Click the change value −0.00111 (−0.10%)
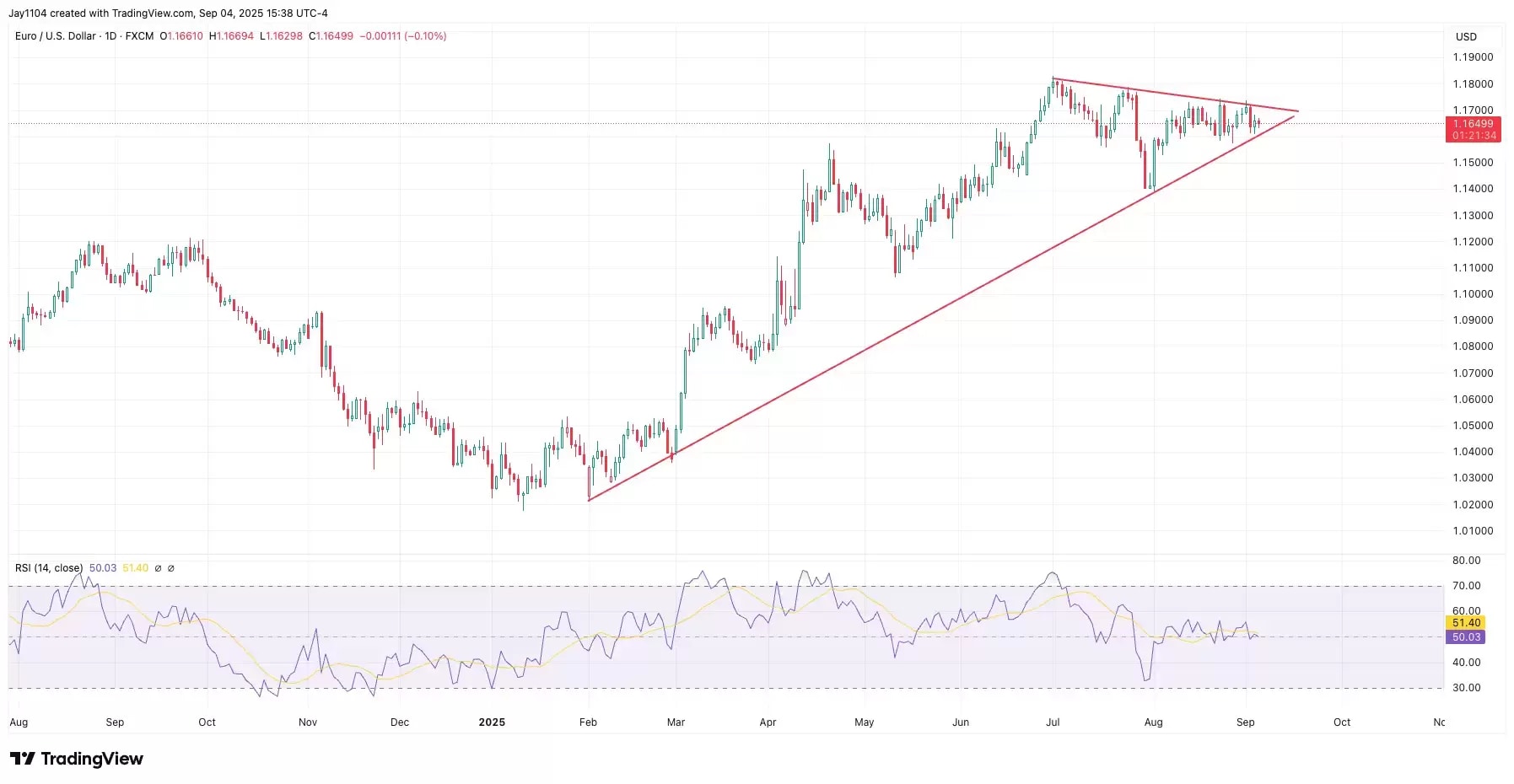 point(402,36)
